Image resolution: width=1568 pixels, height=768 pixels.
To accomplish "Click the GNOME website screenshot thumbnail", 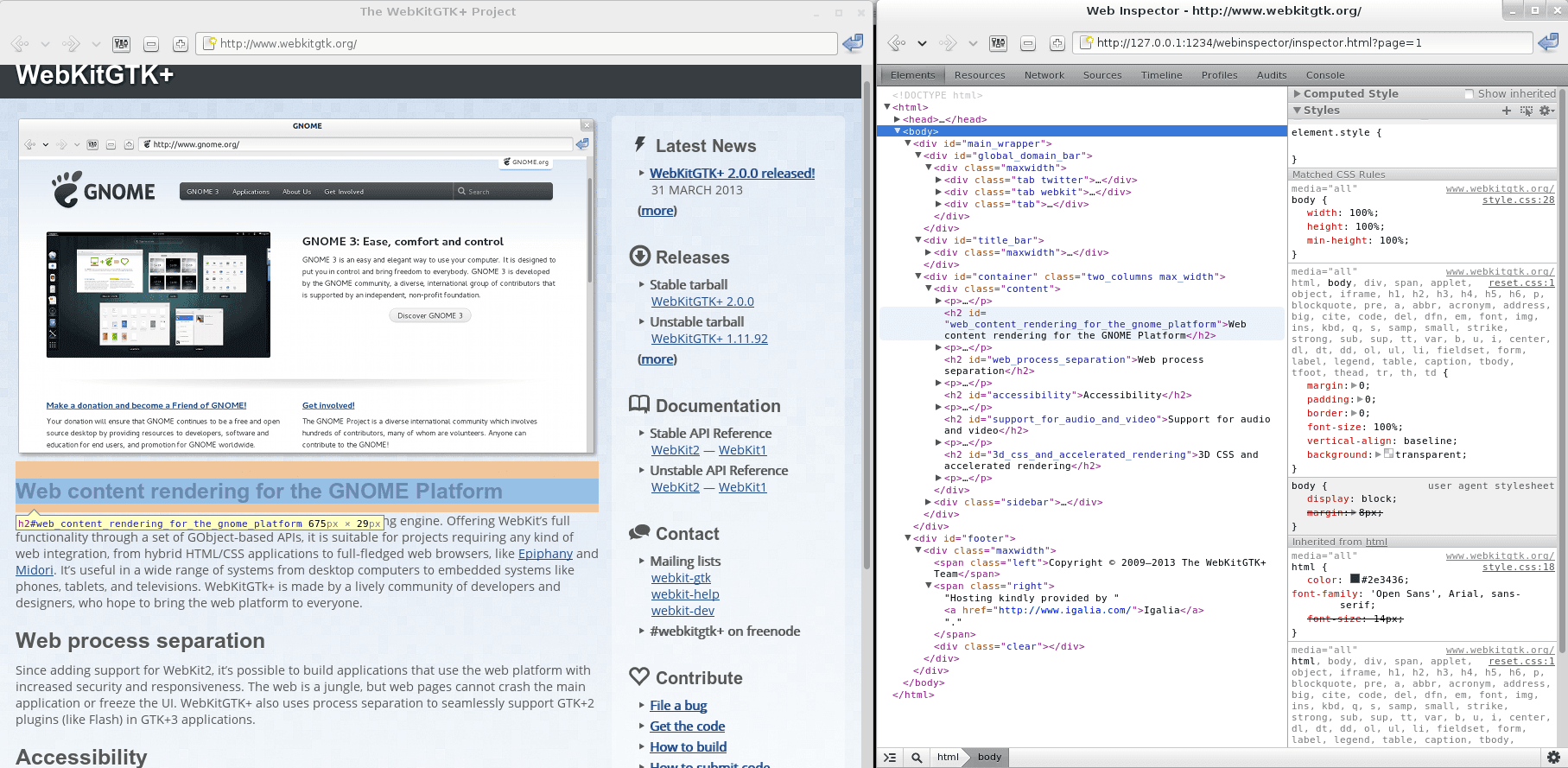I will pos(307,286).
